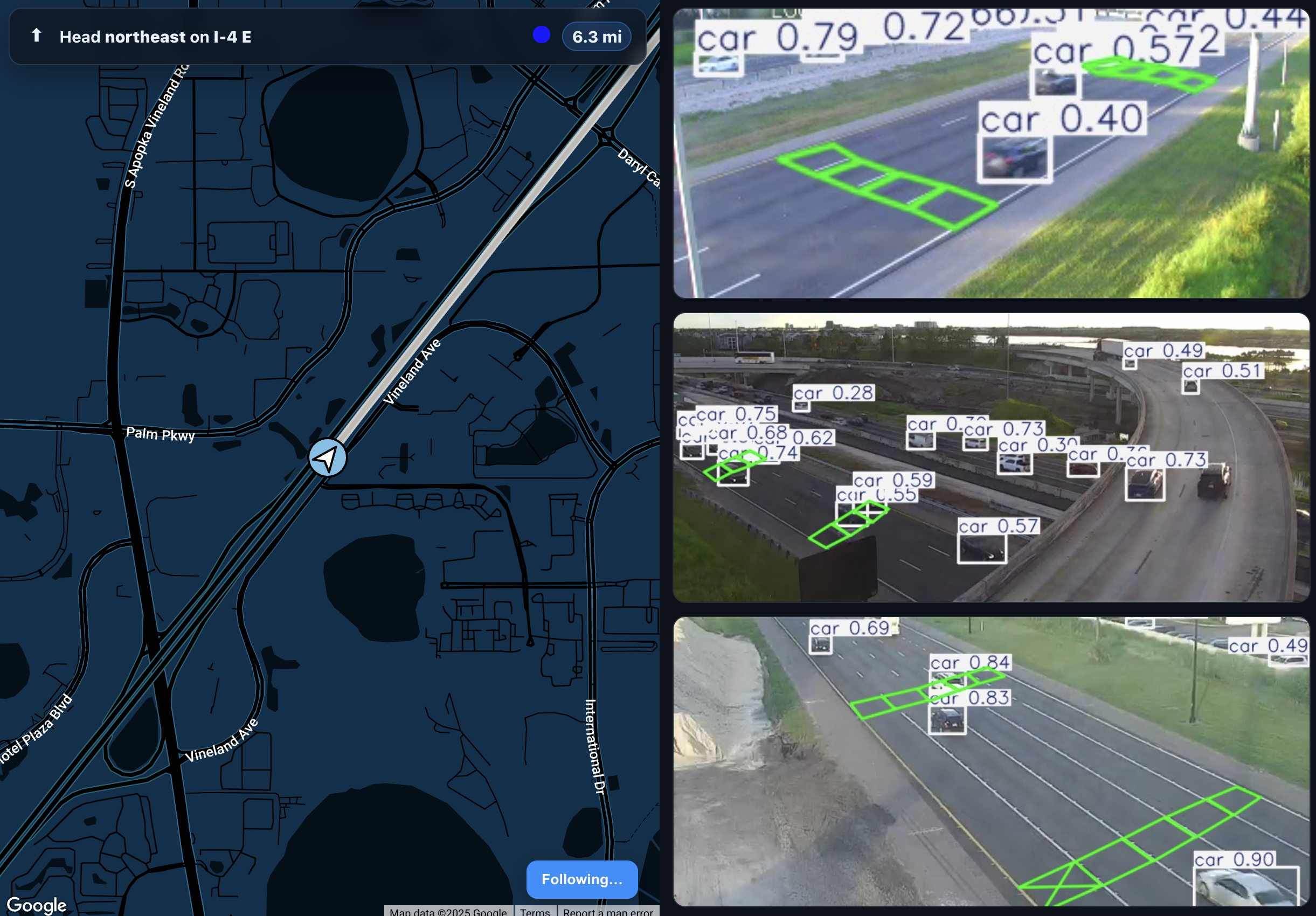Click Report a map error link
This screenshot has width=1316, height=916.
[x=607, y=911]
